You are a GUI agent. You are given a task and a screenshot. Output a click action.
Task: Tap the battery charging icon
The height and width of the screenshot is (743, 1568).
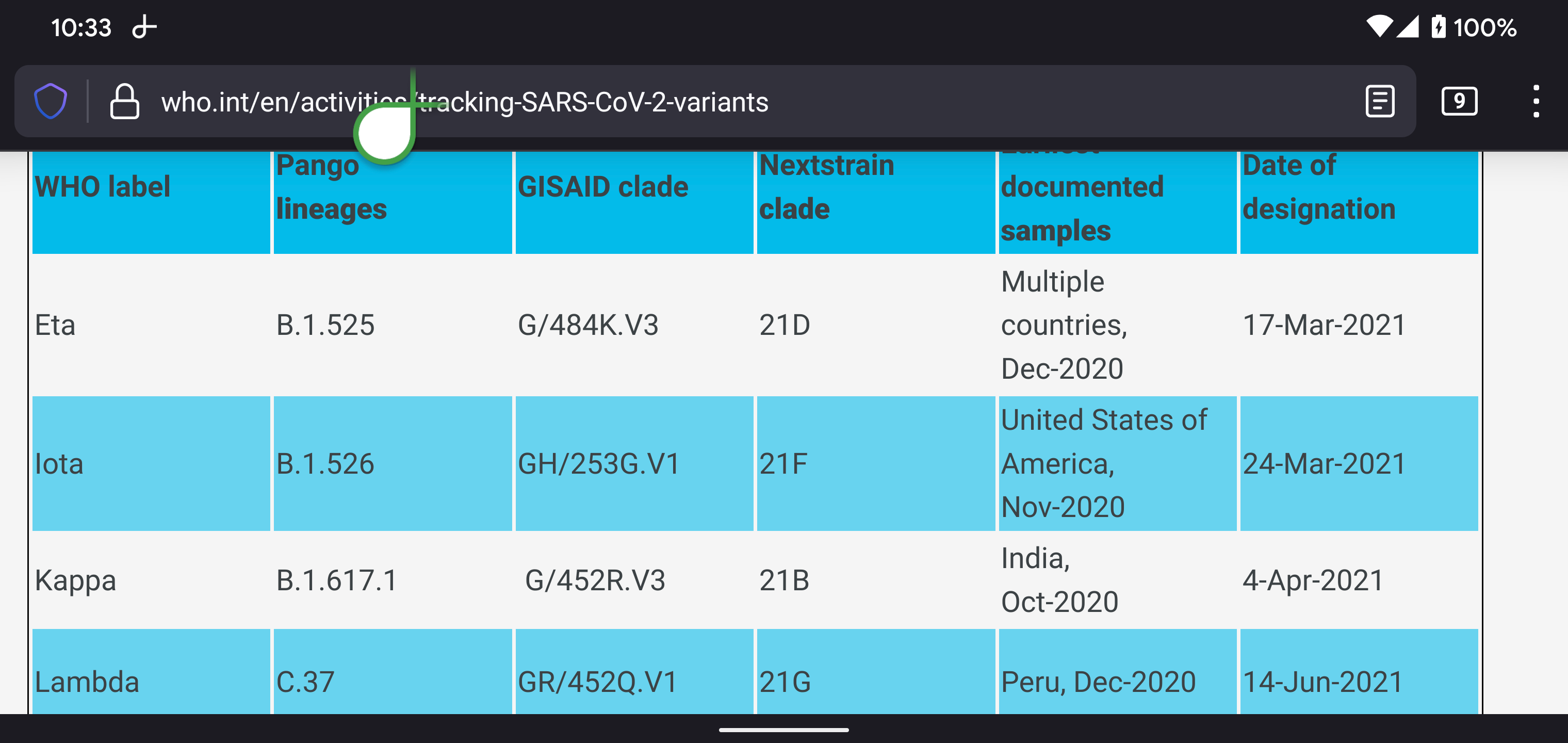click(1438, 27)
